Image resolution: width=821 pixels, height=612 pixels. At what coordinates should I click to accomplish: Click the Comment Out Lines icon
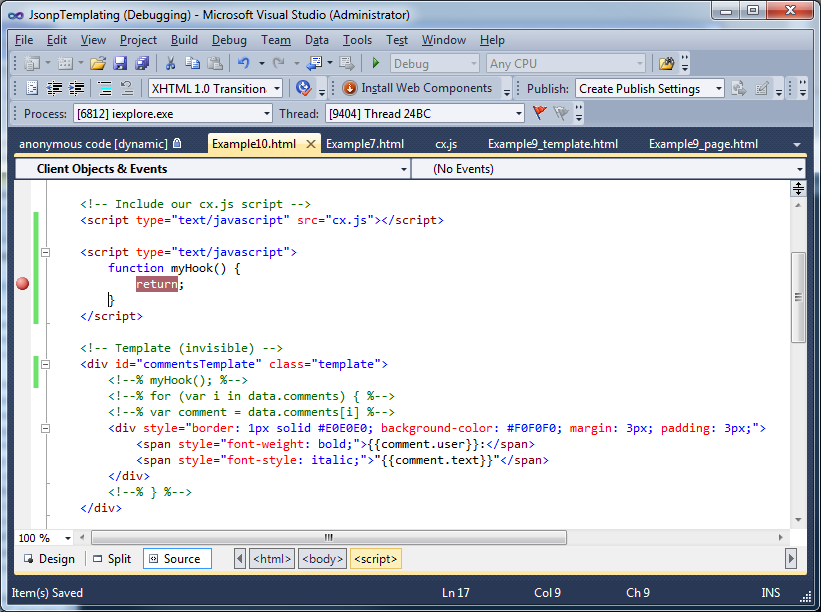105,88
